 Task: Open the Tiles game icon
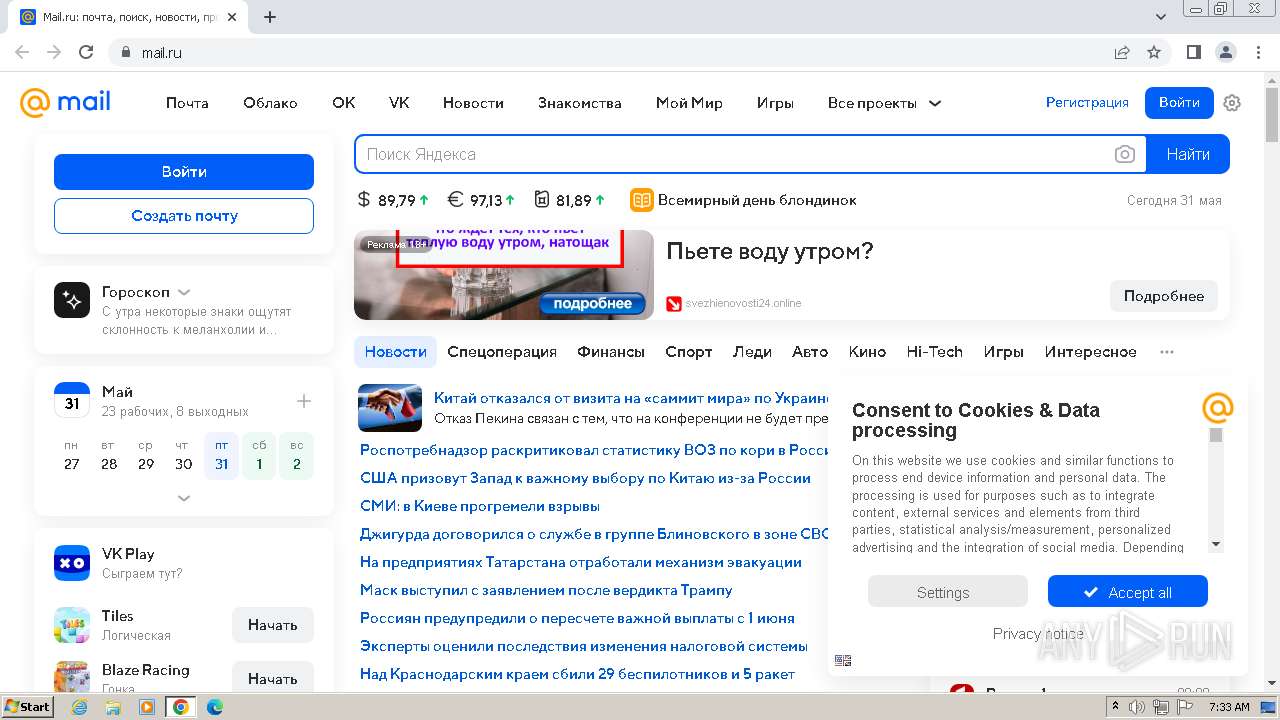click(x=72, y=625)
